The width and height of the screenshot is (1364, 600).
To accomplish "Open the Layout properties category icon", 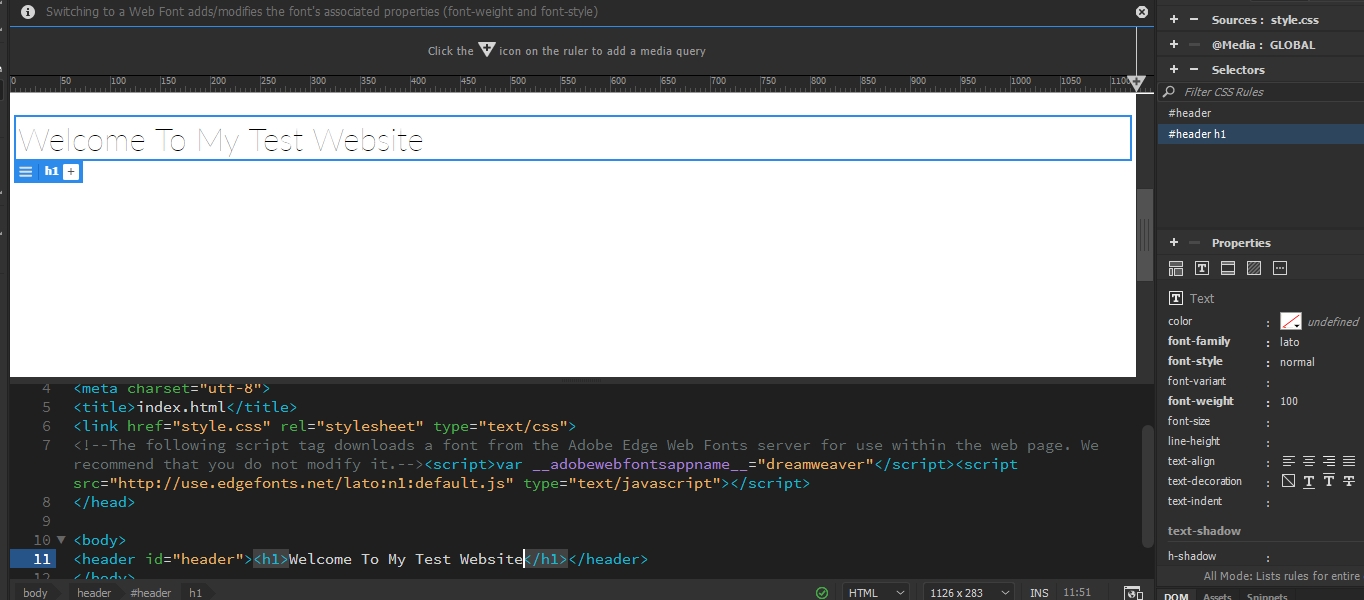I will [1176, 268].
